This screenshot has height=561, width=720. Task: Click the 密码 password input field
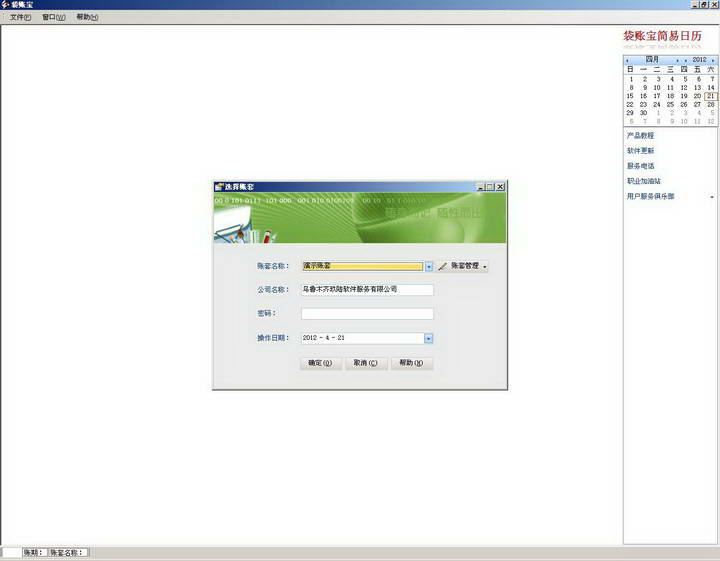coord(367,314)
